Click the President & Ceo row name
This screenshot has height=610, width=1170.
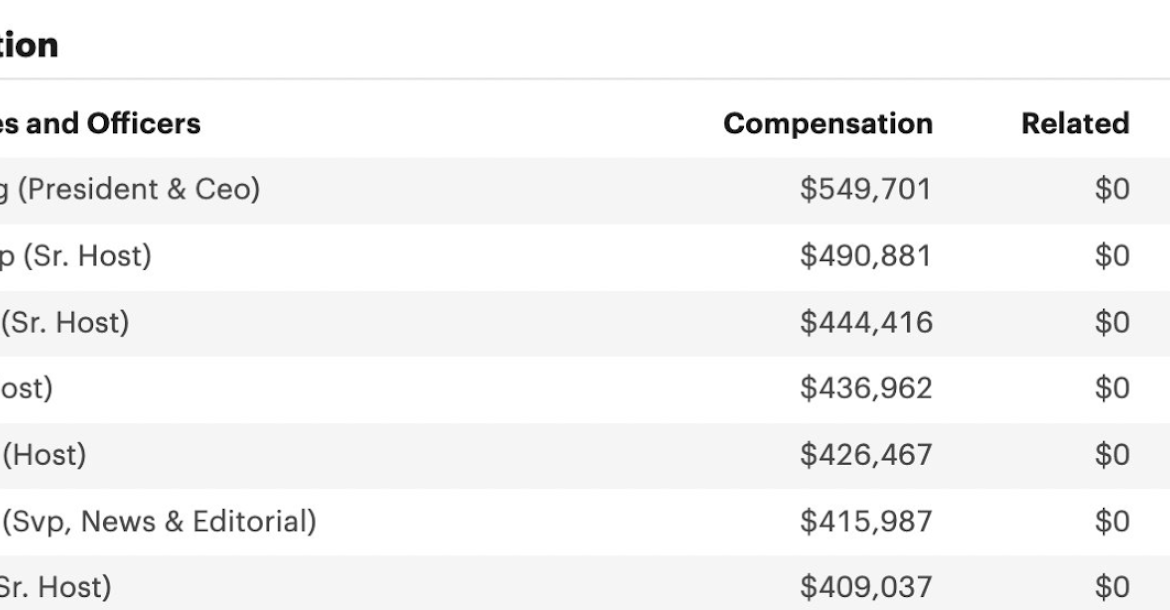(130, 189)
